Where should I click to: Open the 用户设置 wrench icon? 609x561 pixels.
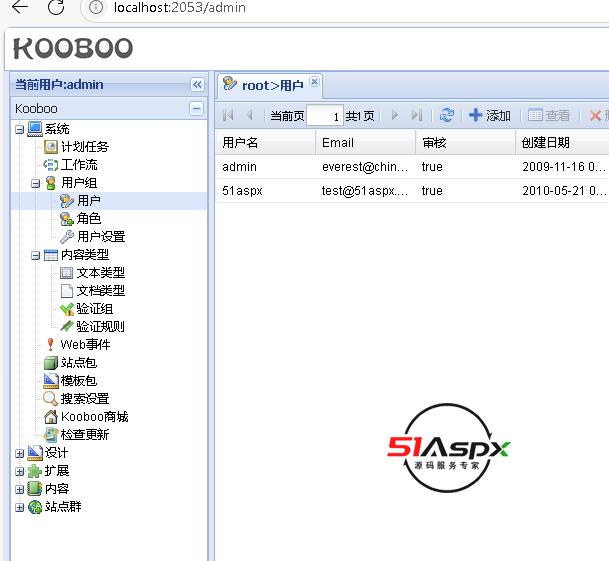pos(66,237)
